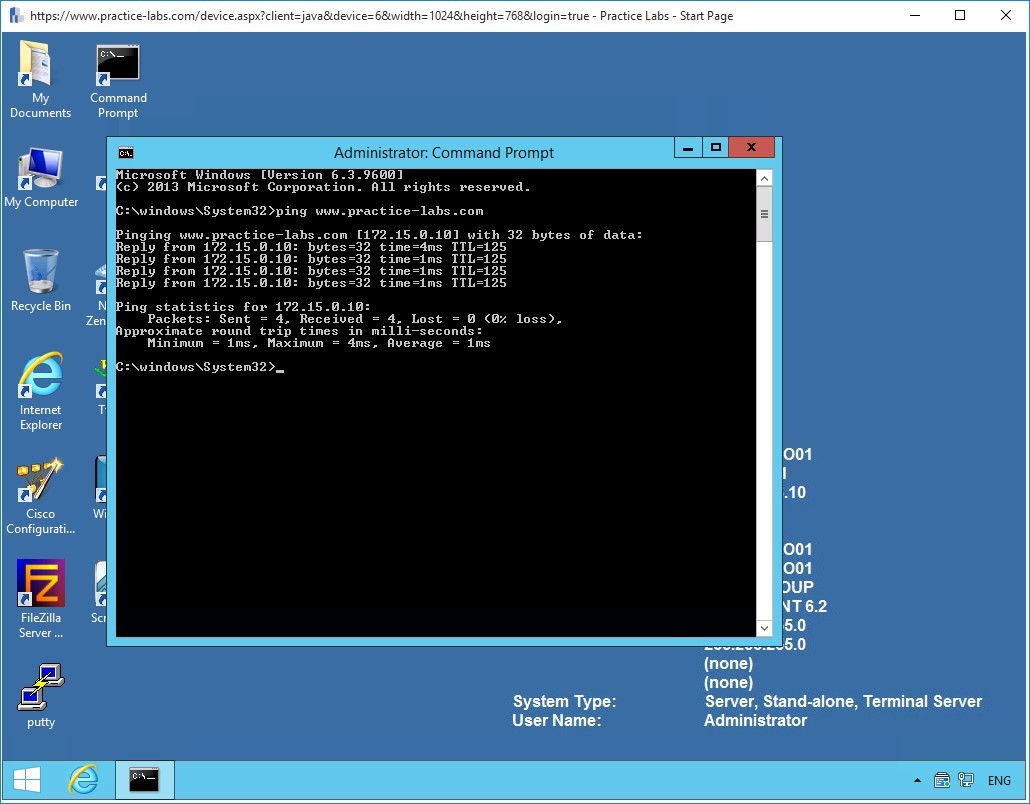Select the Command Prompt taskbar button

click(x=145, y=780)
